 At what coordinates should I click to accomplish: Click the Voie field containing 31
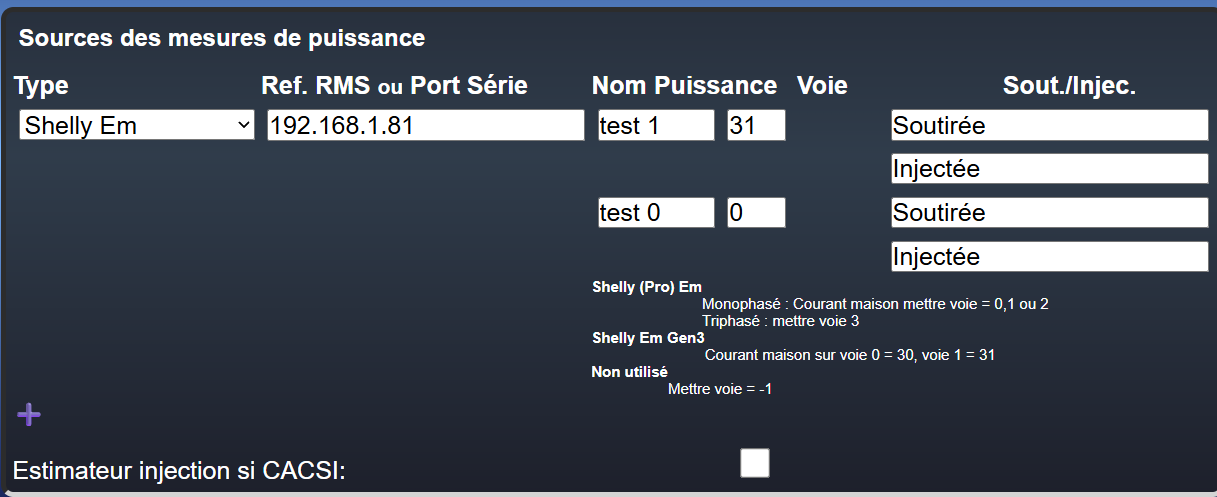pos(756,126)
